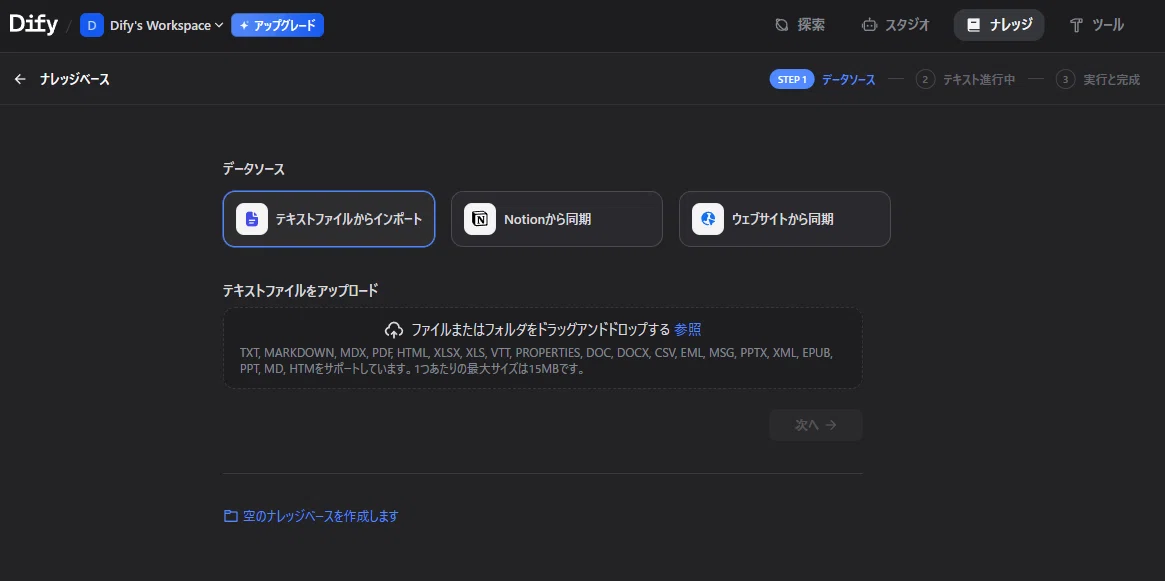
Task: Open the 探索 explore tab
Action: (799, 25)
